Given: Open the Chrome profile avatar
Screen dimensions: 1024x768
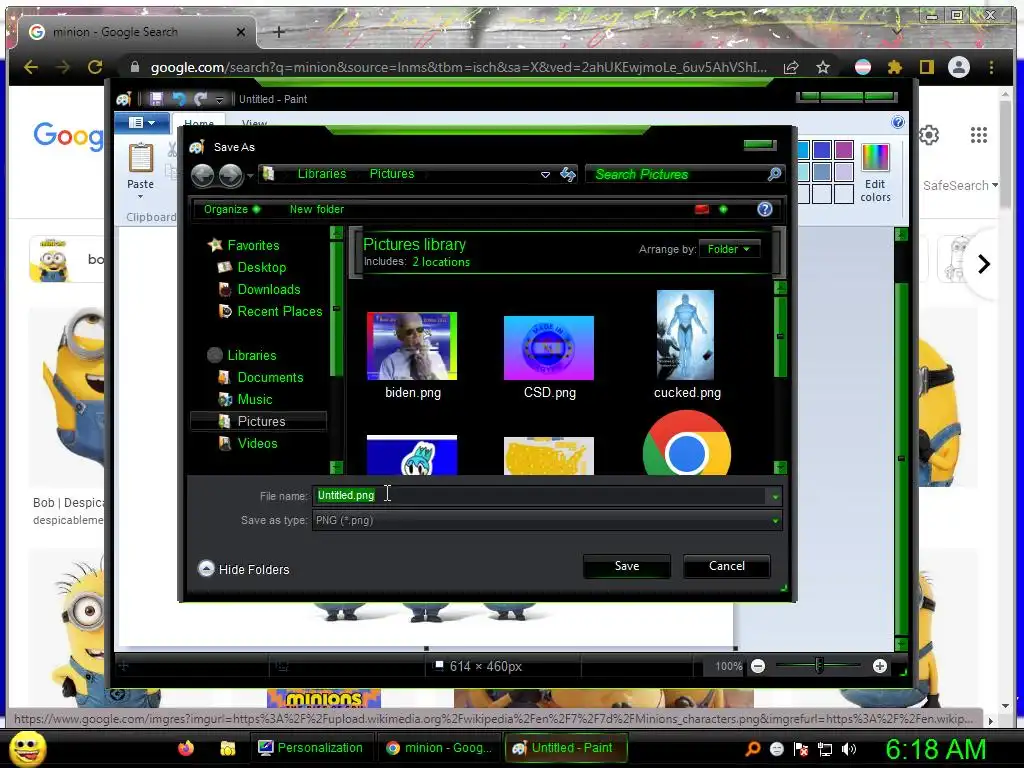Looking at the screenshot, I should [x=959, y=67].
